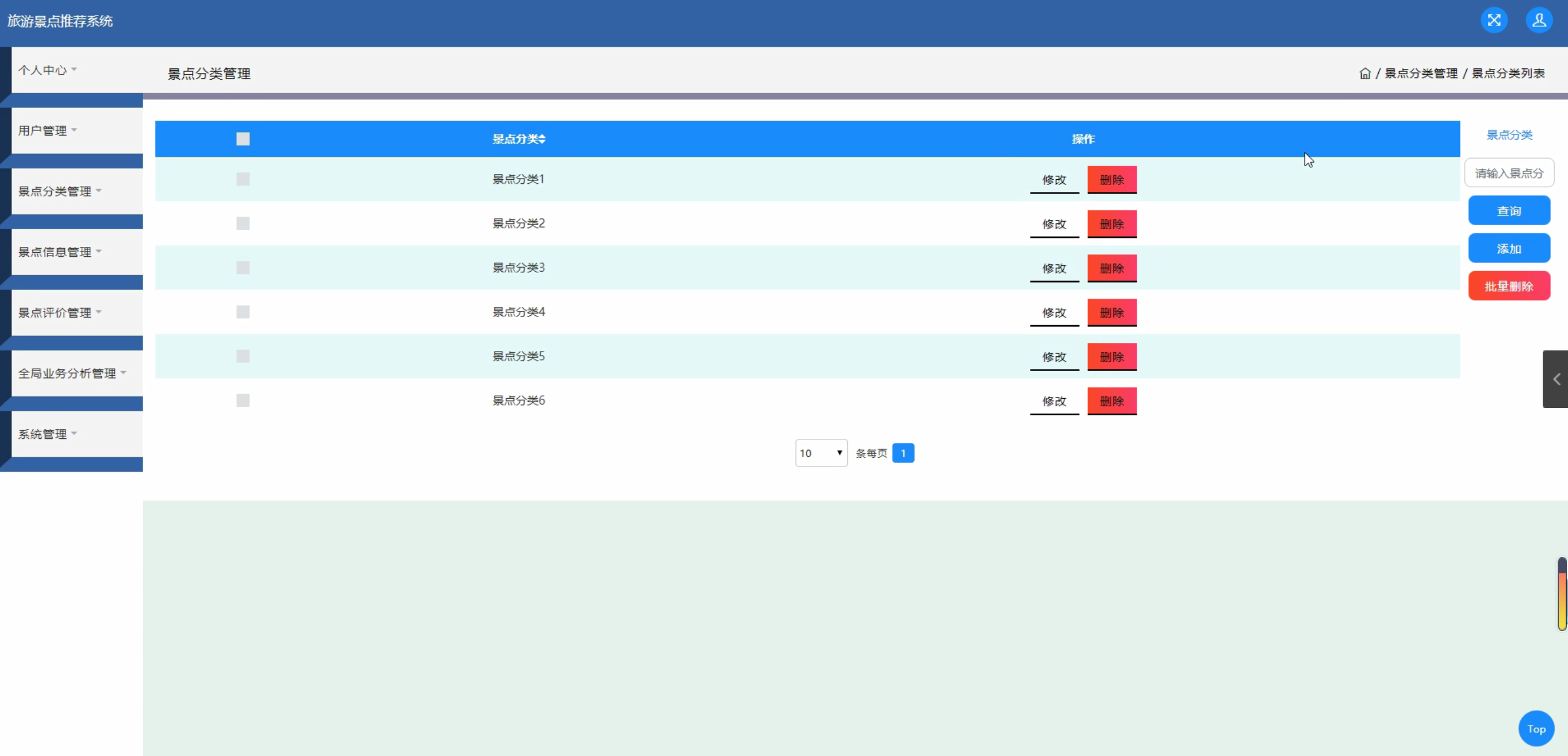Click the round Top back-to-top button
The height and width of the screenshot is (756, 1568).
coord(1536,728)
